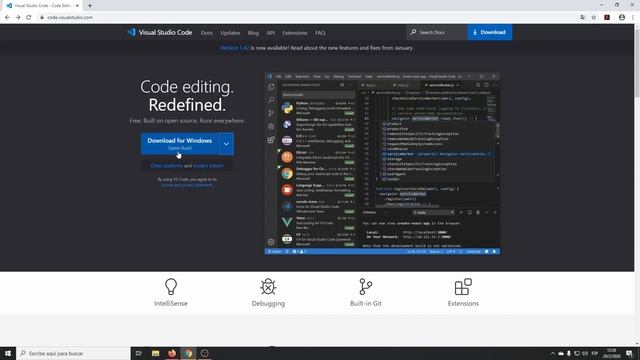Viewport: 640px width, 360px height.
Task: Reload the current page
Action: (x=29, y=17)
